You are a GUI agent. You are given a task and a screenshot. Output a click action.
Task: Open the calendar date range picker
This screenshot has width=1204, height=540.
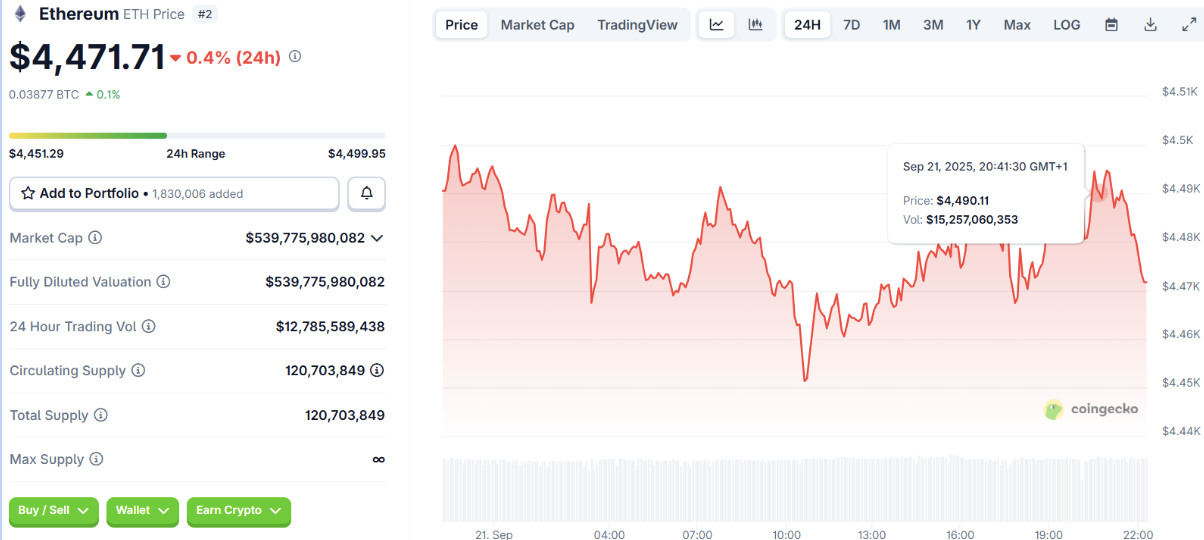coord(1111,25)
